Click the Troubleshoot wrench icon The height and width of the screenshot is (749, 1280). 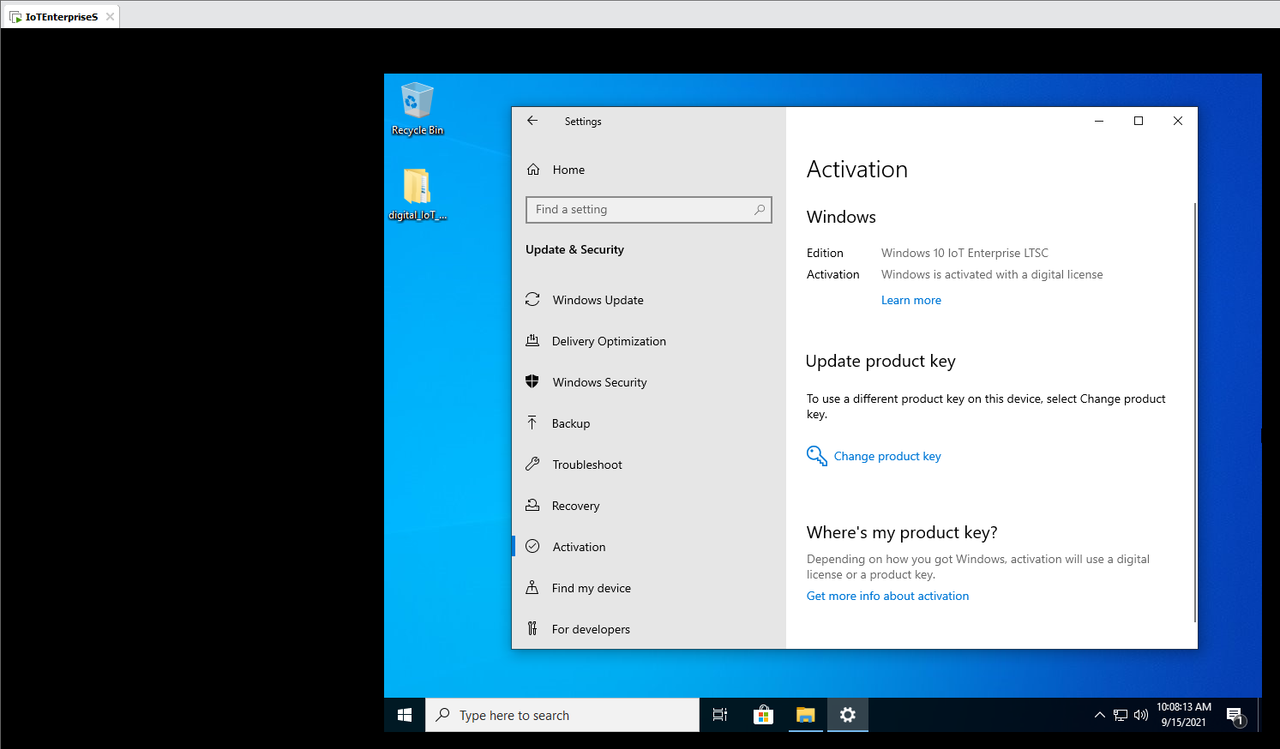(x=532, y=464)
